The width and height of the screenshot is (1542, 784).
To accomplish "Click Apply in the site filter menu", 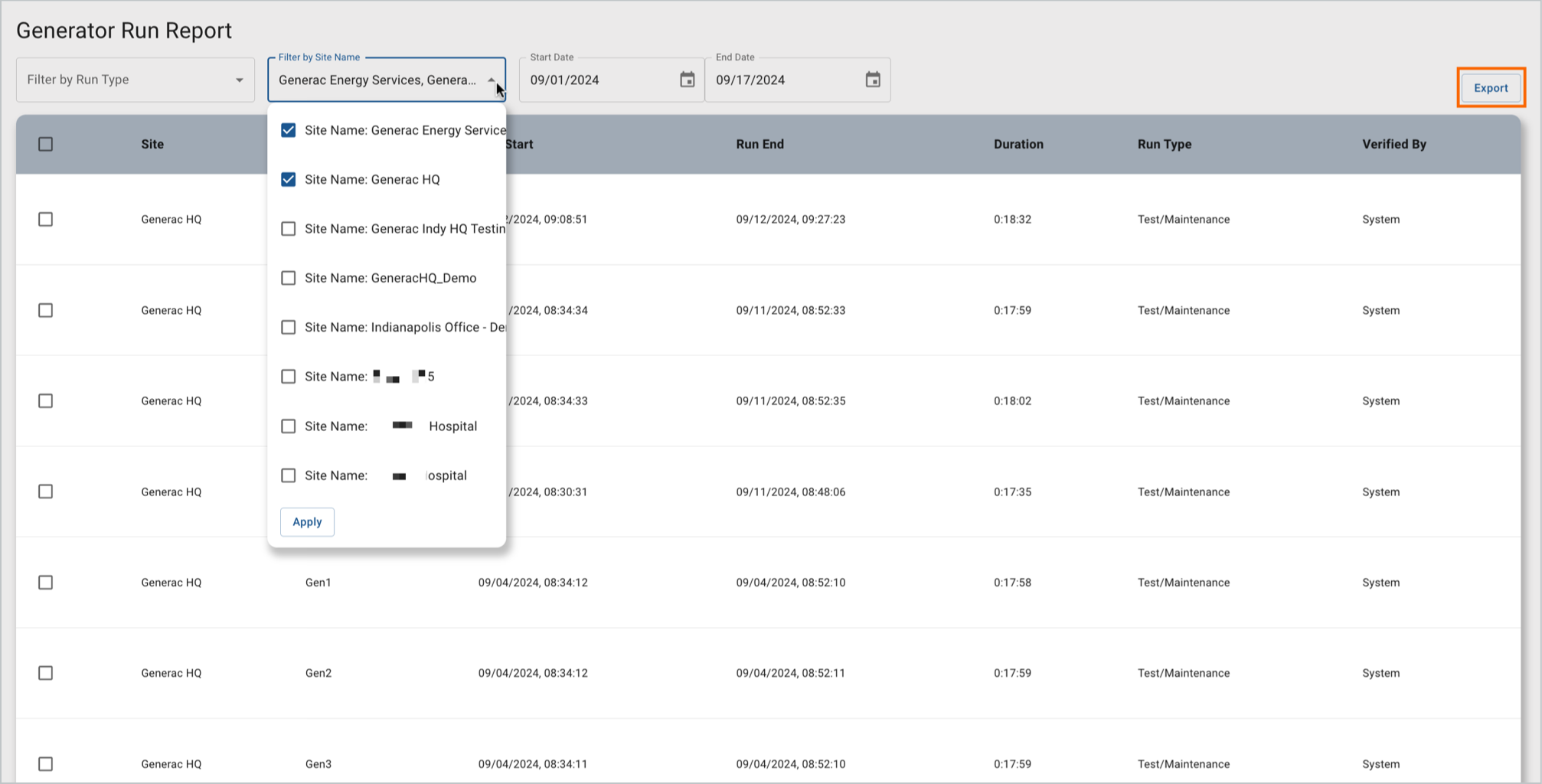I will point(307,522).
